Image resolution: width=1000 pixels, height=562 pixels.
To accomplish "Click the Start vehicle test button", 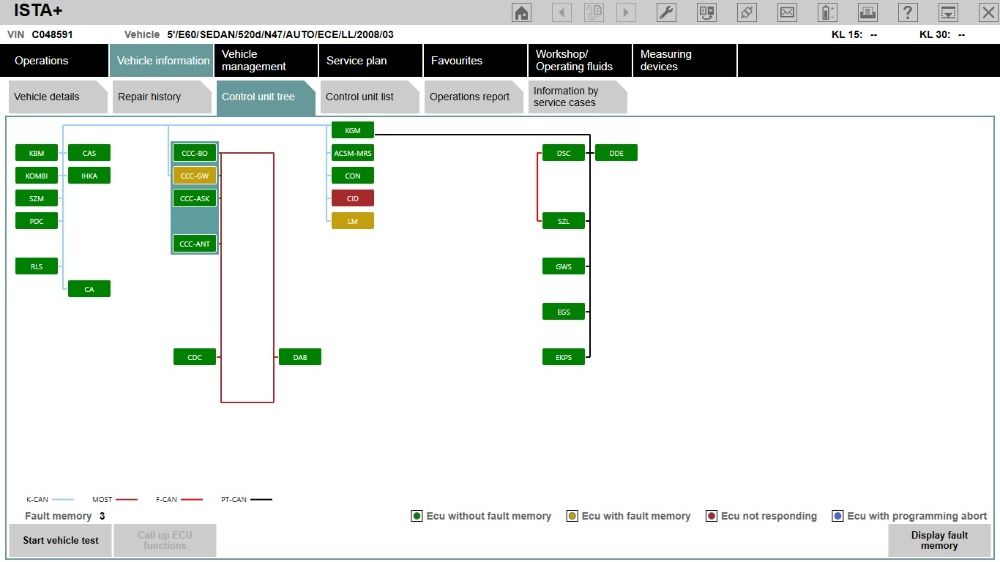I will 61,540.
